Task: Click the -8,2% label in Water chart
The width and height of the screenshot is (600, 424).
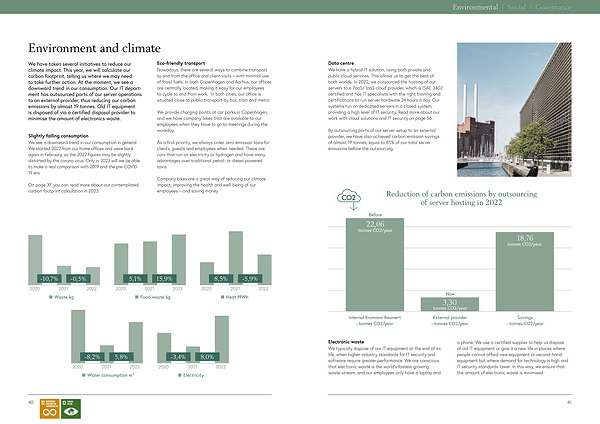Action: (x=92, y=356)
